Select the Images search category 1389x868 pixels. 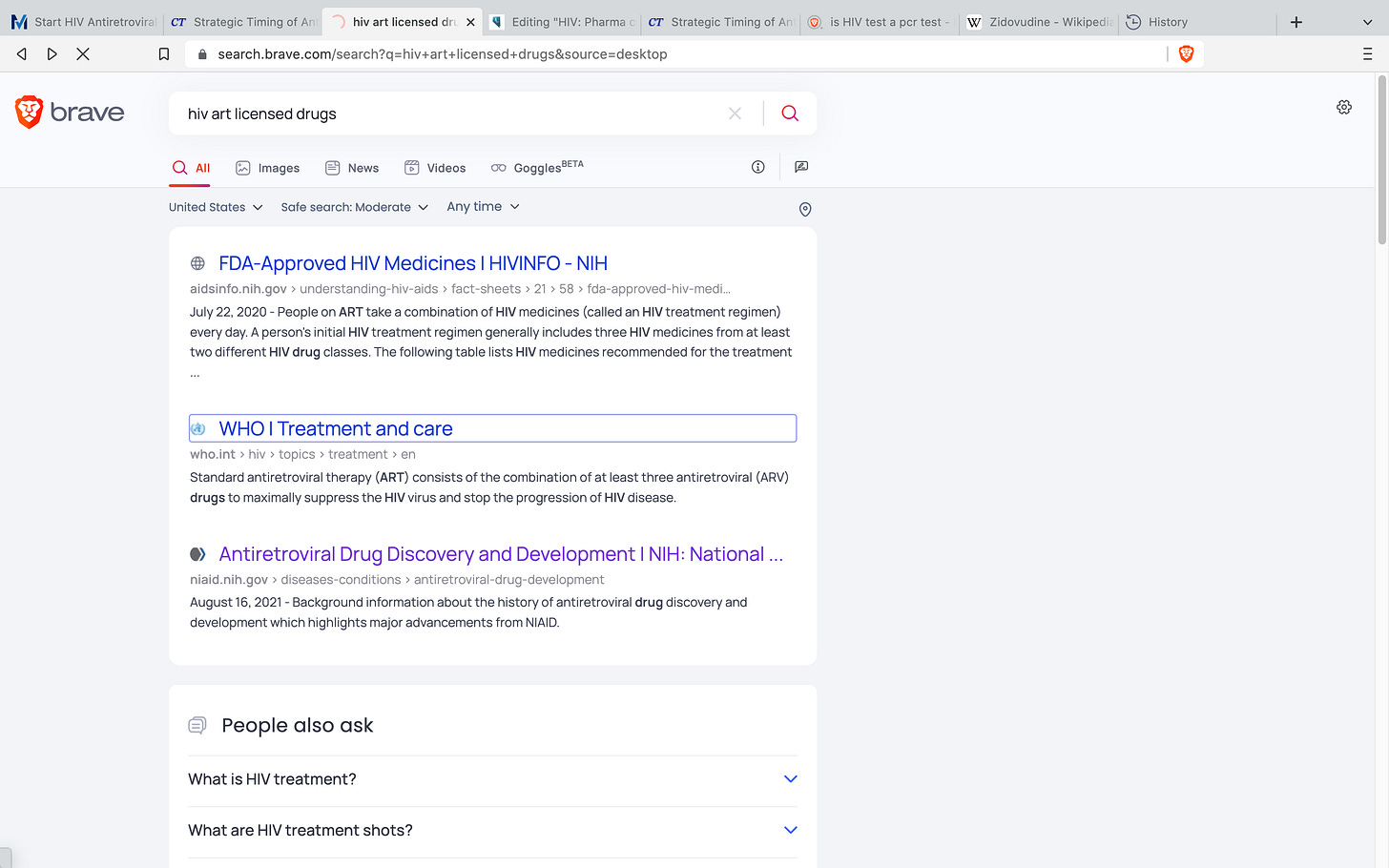coord(268,168)
